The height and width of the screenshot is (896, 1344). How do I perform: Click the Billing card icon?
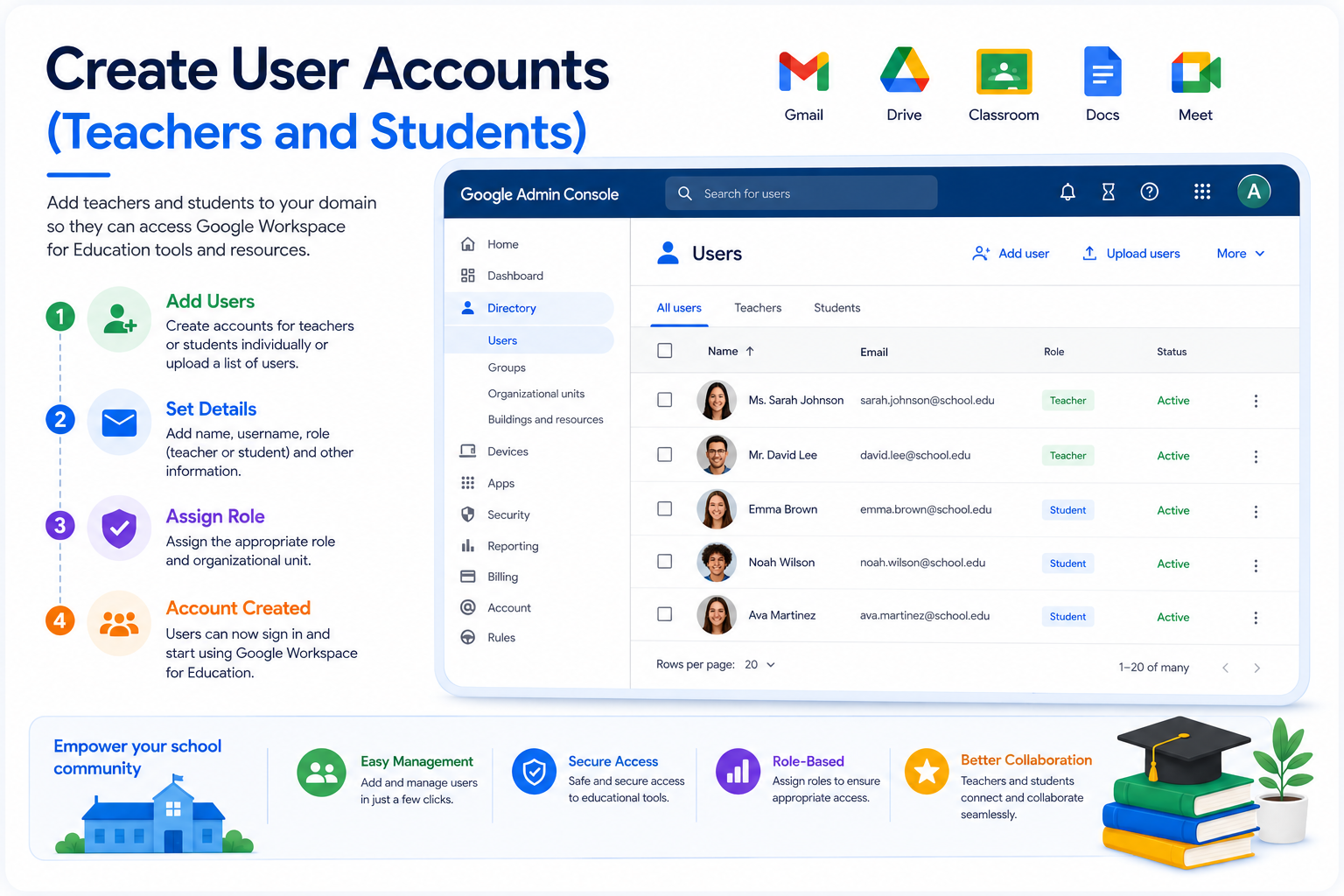coord(468,577)
